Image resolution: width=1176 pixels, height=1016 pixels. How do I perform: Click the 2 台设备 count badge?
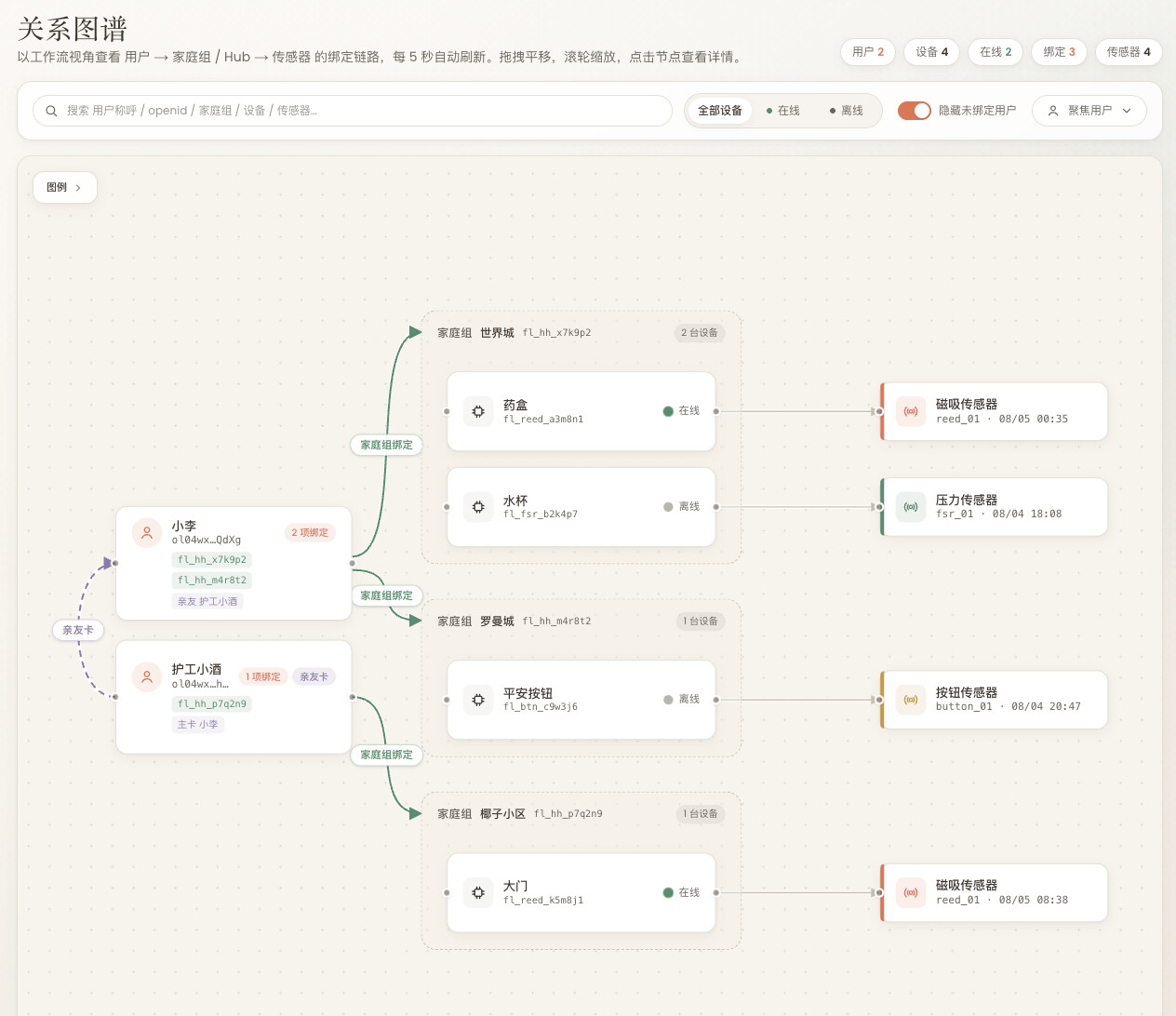point(700,333)
